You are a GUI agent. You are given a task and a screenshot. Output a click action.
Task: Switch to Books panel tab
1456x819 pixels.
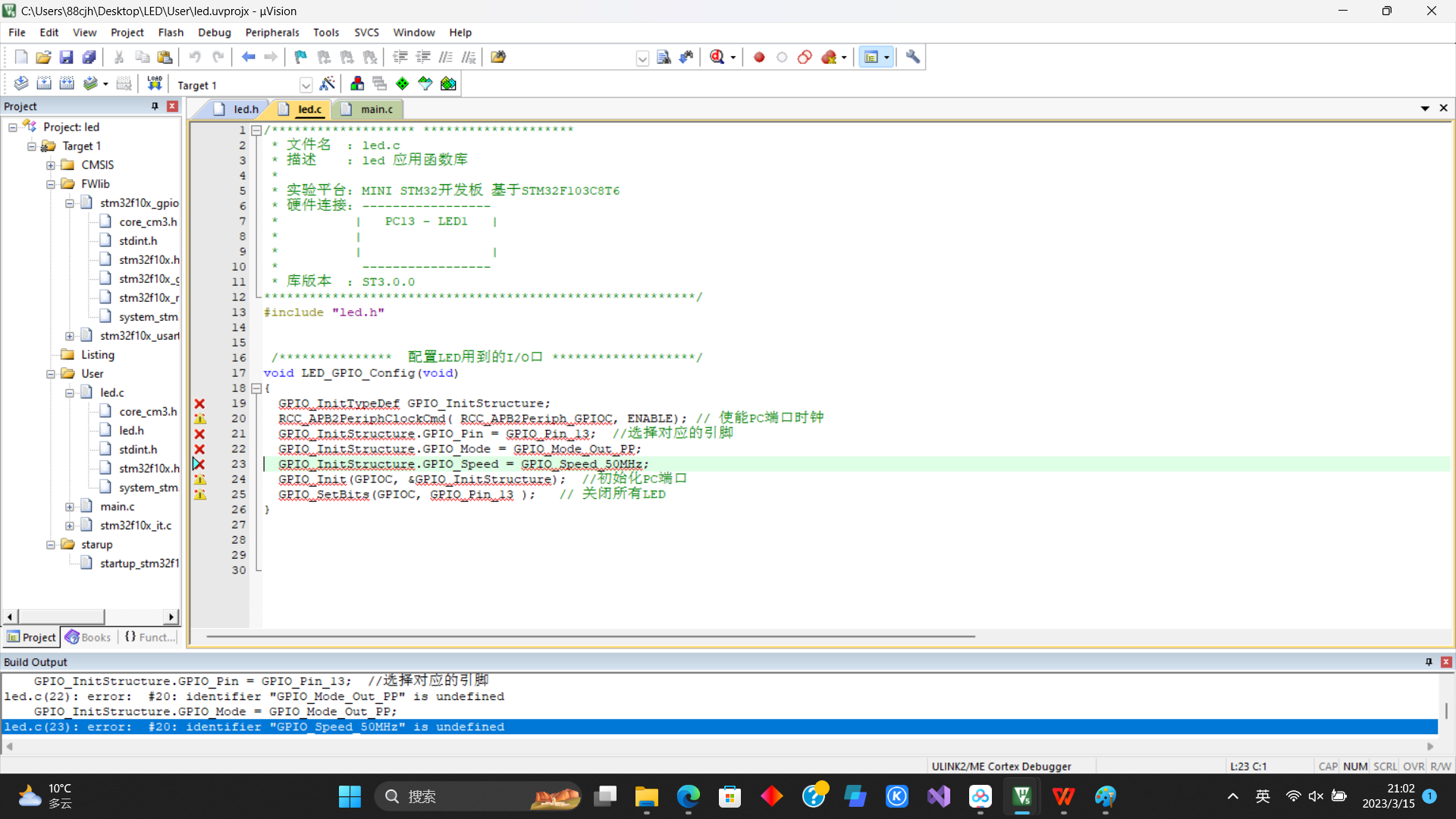(x=89, y=638)
